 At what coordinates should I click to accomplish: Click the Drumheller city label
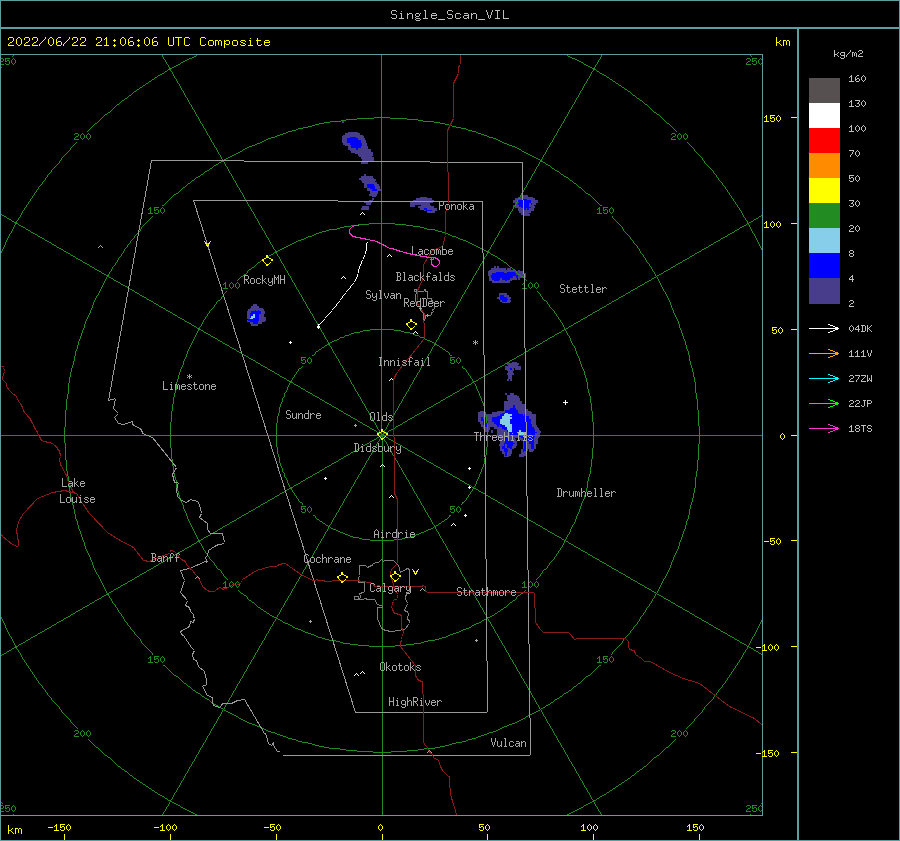[x=586, y=493]
